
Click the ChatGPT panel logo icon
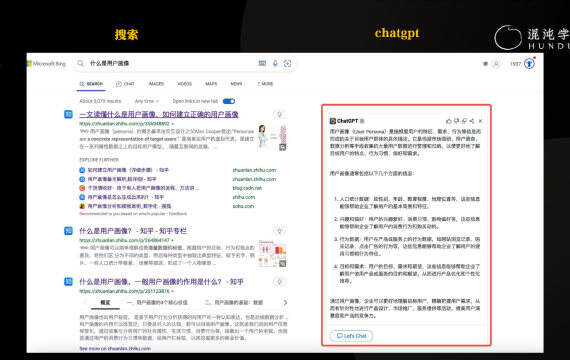[x=333, y=121]
